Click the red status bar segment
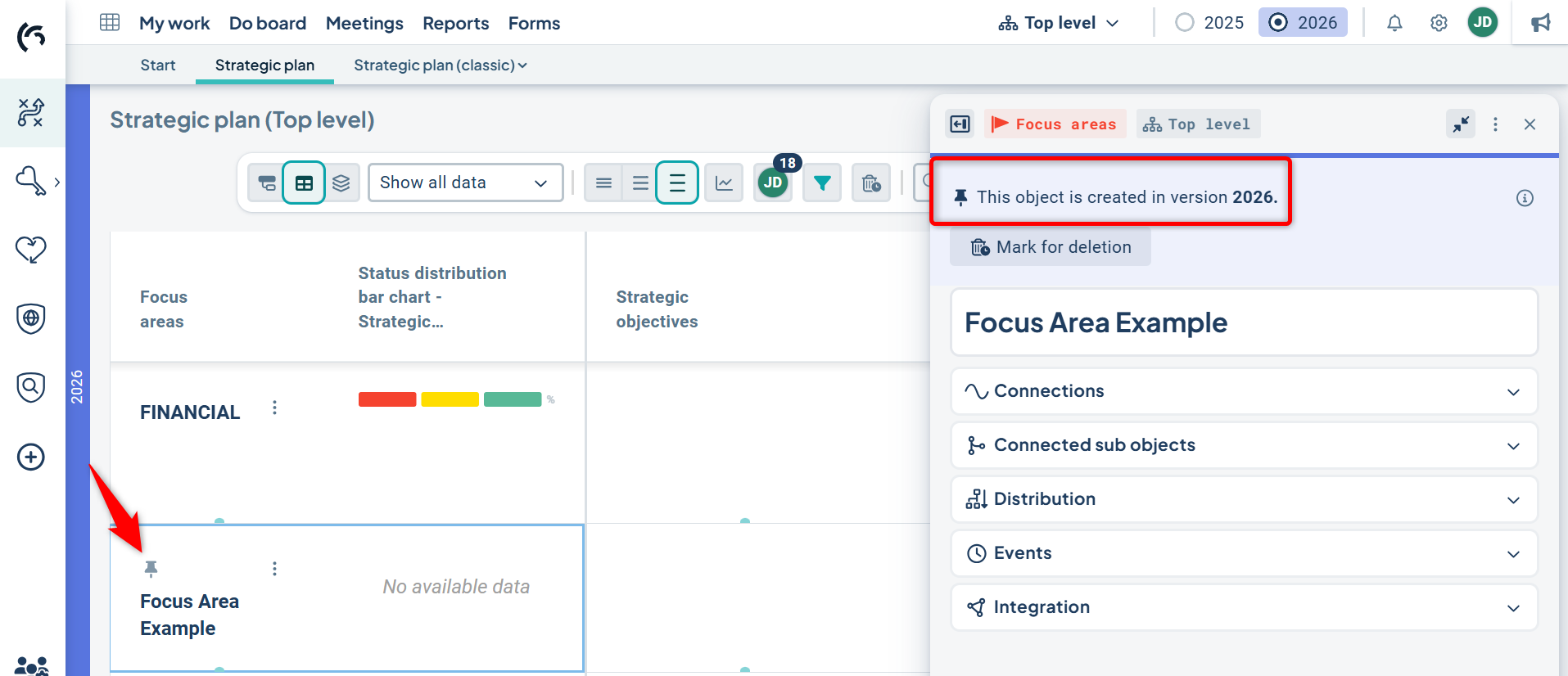The width and height of the screenshot is (1568, 676). (387, 399)
